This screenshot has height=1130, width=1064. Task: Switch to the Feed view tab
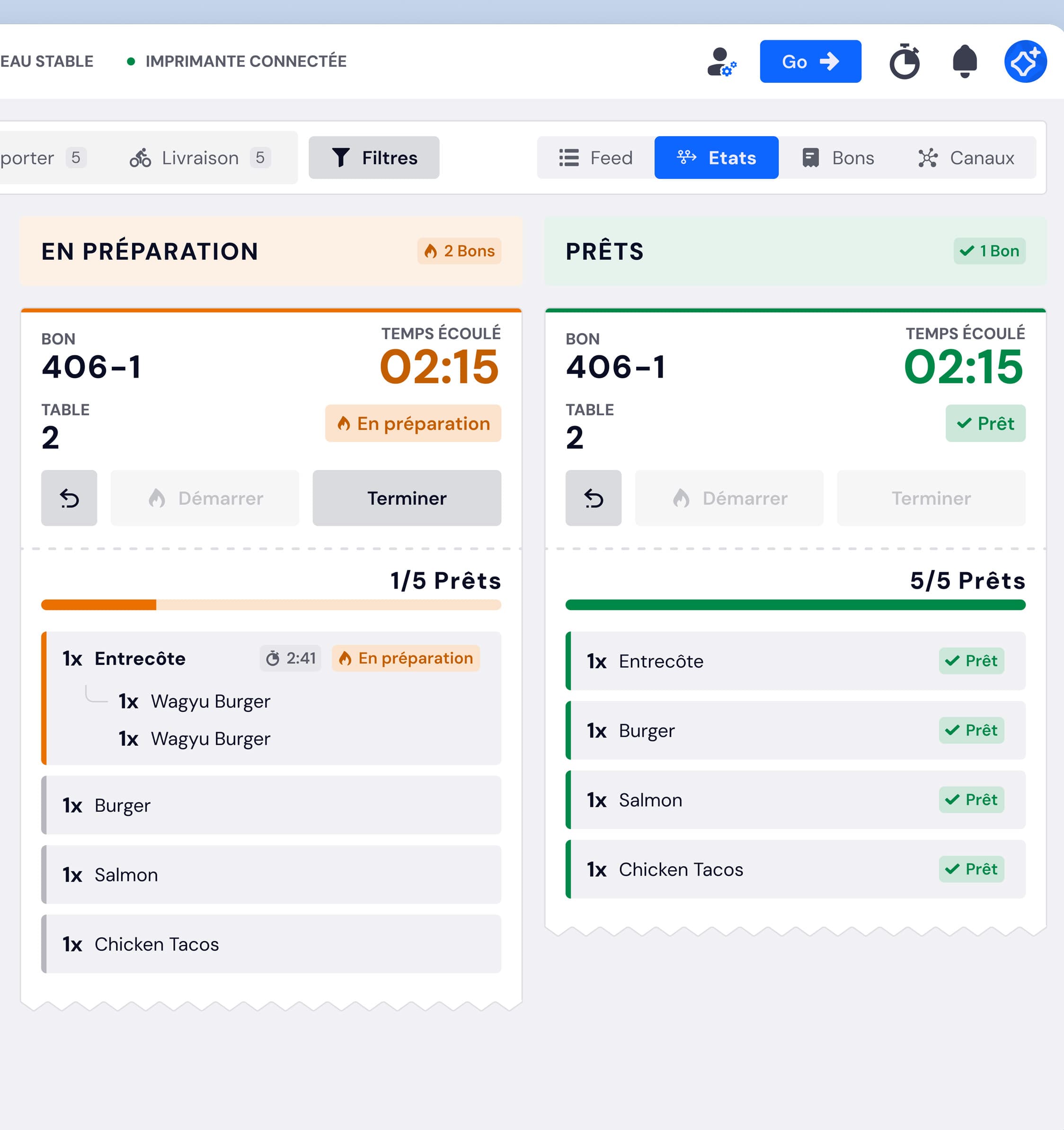pyautogui.click(x=595, y=158)
